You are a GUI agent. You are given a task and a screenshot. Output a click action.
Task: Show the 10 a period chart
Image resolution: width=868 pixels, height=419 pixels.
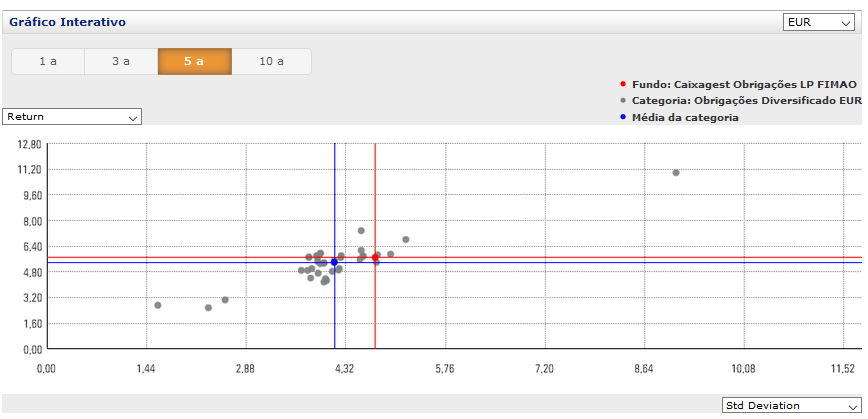(271, 61)
